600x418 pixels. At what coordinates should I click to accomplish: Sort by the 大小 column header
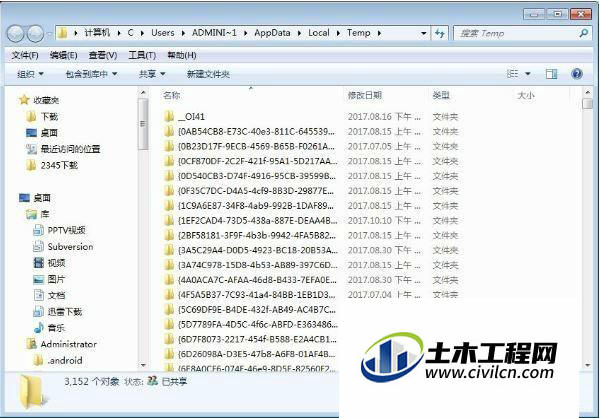525,95
